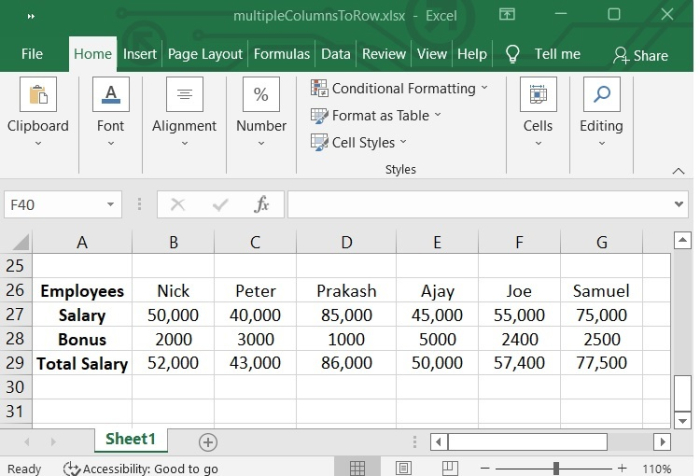Open the Cell Styles dropdown arrow
This screenshot has height=476, width=700.
tap(403, 142)
